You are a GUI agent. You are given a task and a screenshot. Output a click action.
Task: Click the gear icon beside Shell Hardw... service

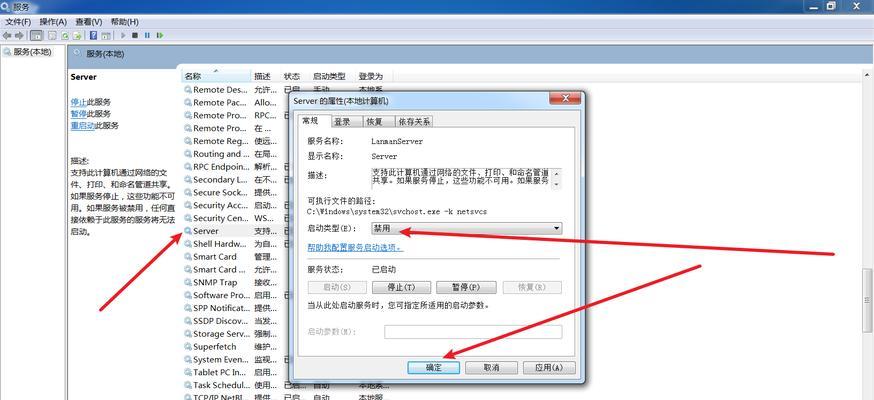pyautogui.click(x=188, y=243)
